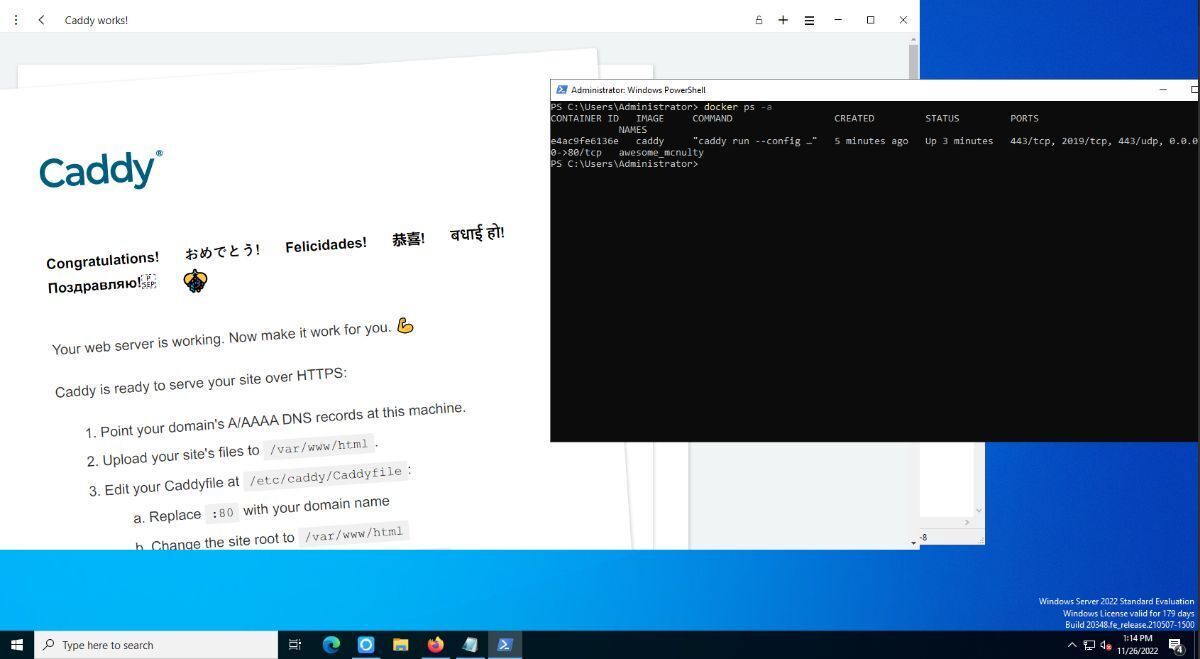Click the scroll-down arrow of browser scrollbar
The image size is (1200, 659).
pos(914,544)
